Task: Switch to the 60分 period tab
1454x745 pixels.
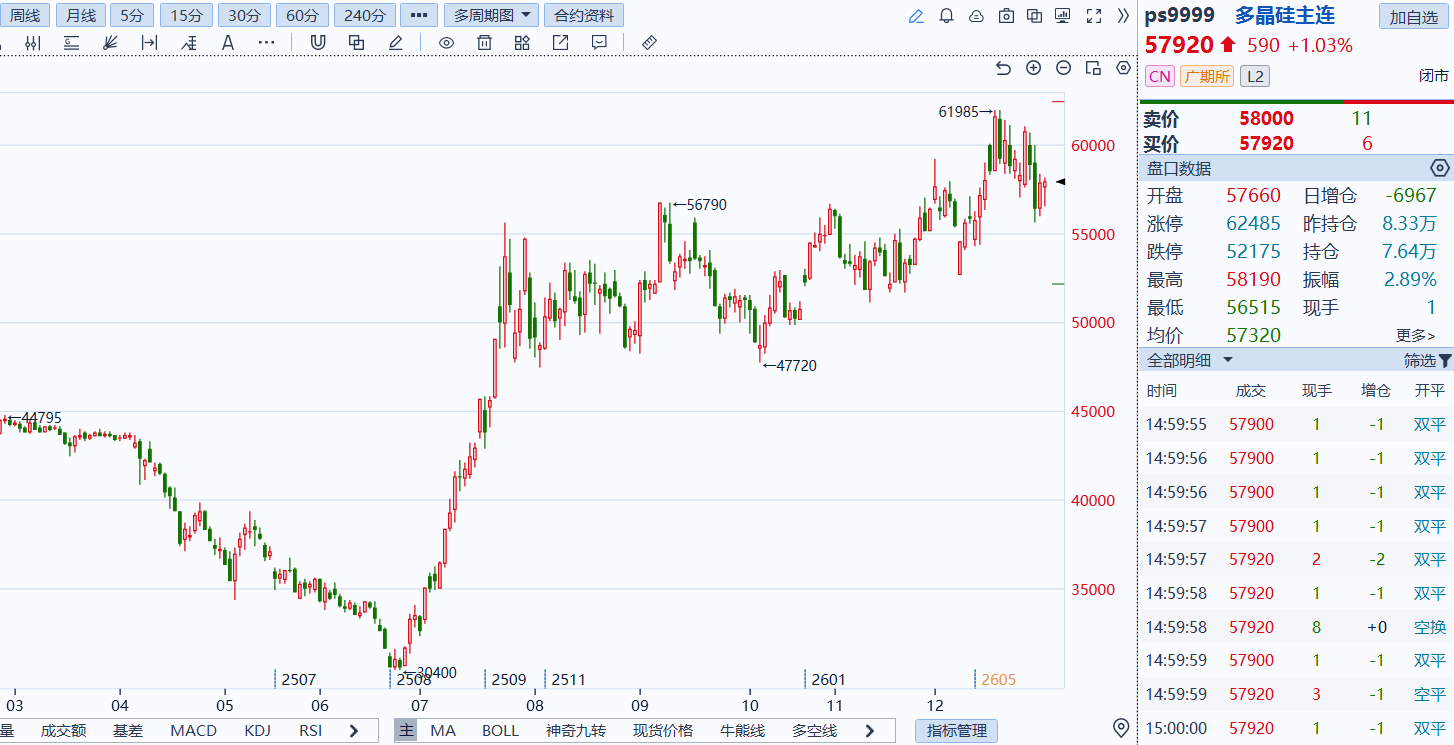Action: [x=302, y=16]
